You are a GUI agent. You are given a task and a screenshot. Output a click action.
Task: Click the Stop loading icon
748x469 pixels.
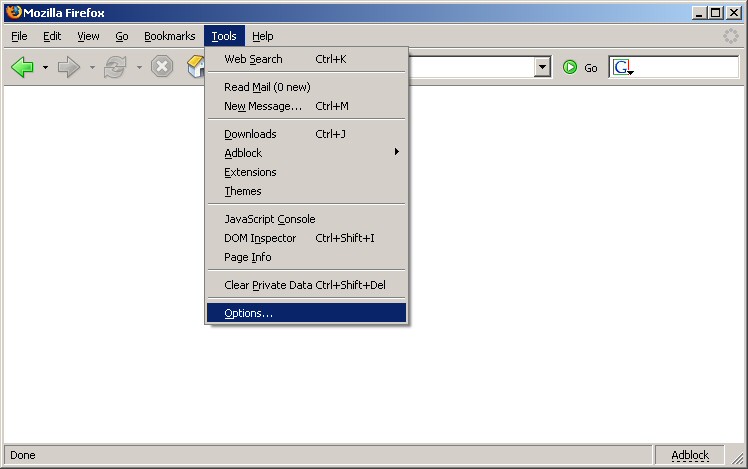[x=162, y=66]
